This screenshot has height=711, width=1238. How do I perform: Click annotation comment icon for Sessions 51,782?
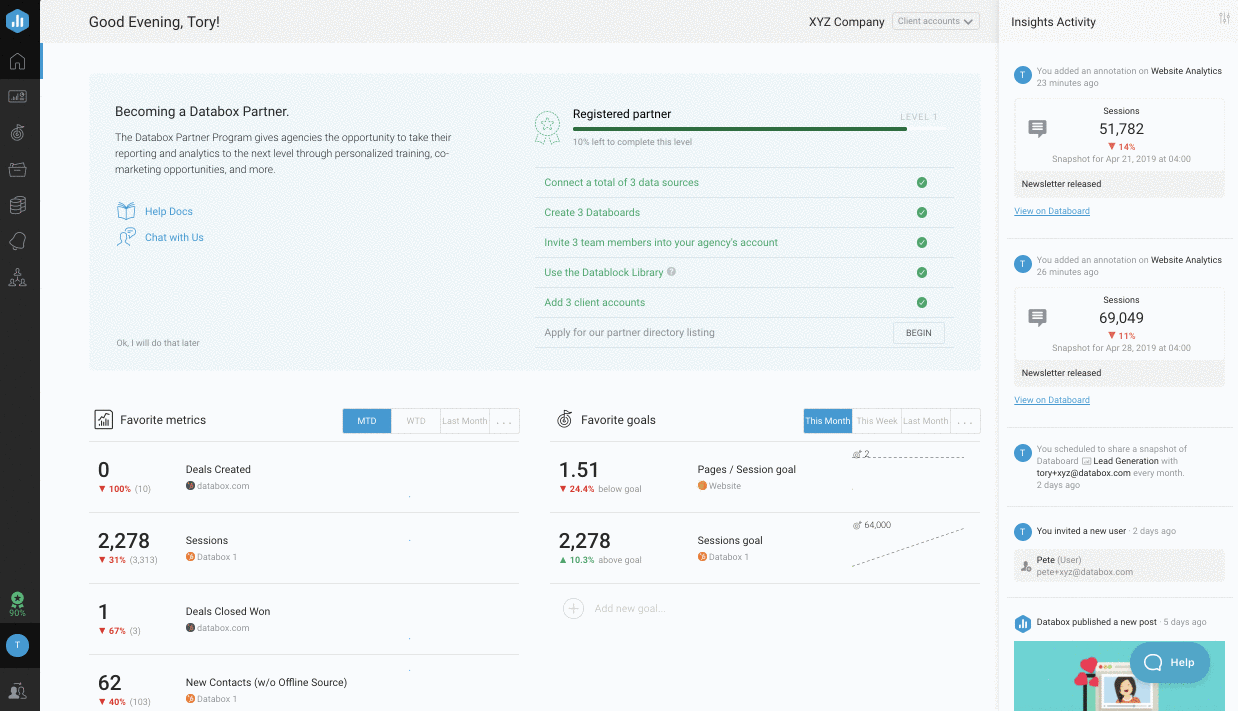pyautogui.click(x=1037, y=129)
